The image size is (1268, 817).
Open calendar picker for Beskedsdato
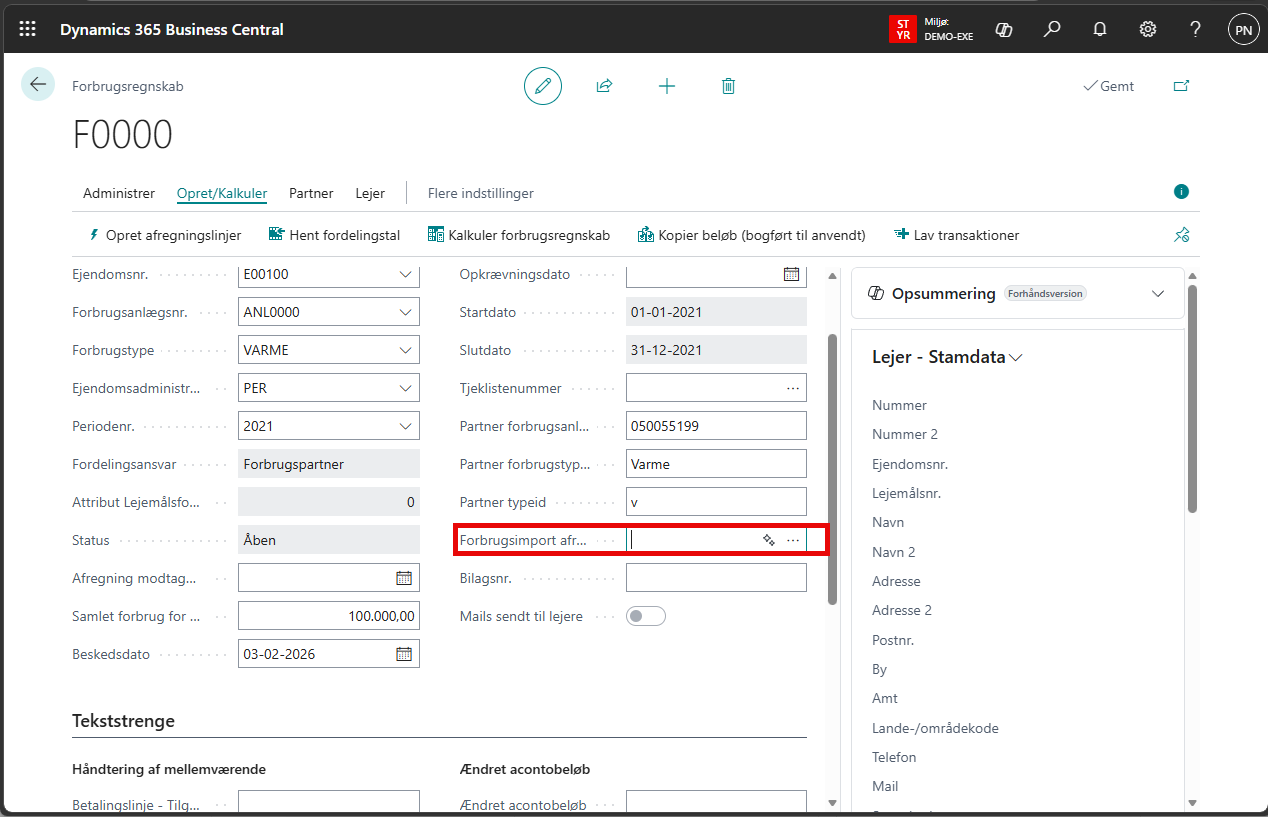coord(404,654)
